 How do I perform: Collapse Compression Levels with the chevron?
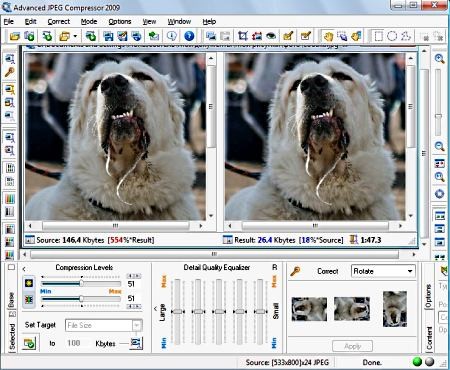click(24, 268)
